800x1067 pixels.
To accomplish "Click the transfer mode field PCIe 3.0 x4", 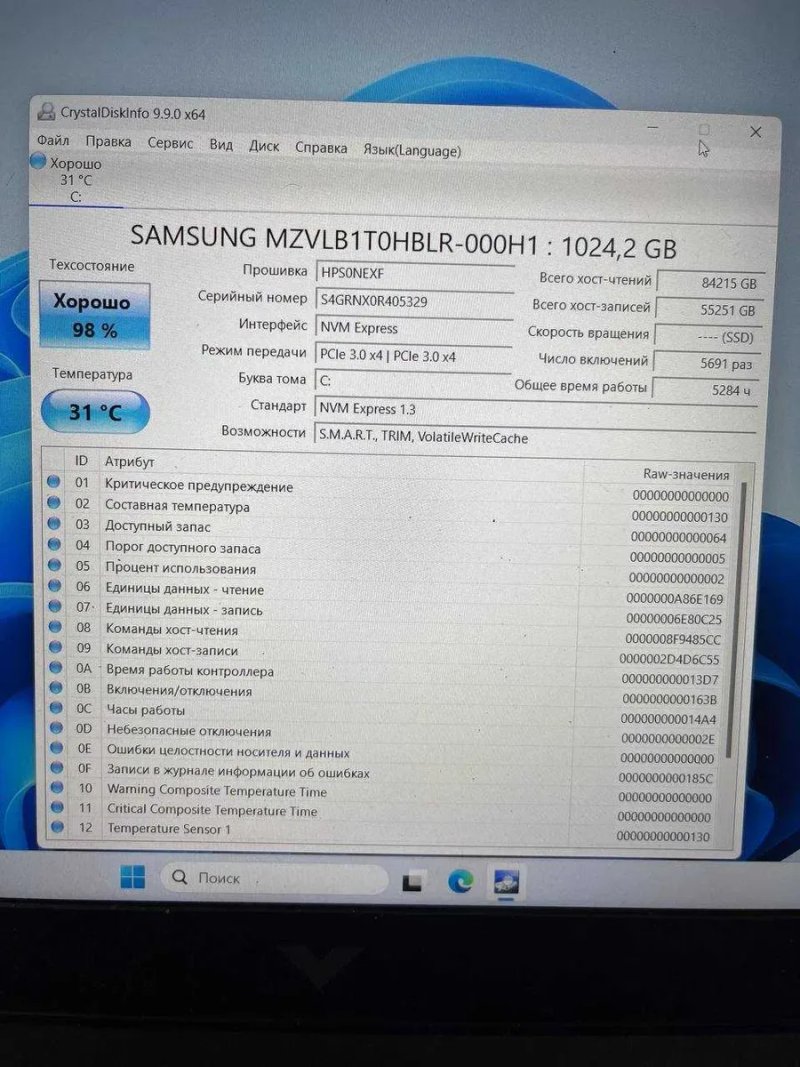I will 413,355.
